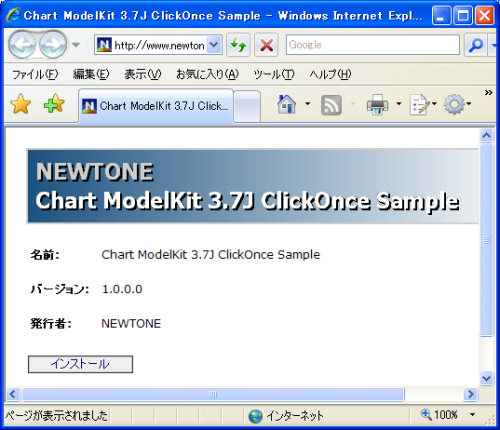Click the Forward navigation arrow
The height and width of the screenshot is (430, 500).
[x=53, y=44]
